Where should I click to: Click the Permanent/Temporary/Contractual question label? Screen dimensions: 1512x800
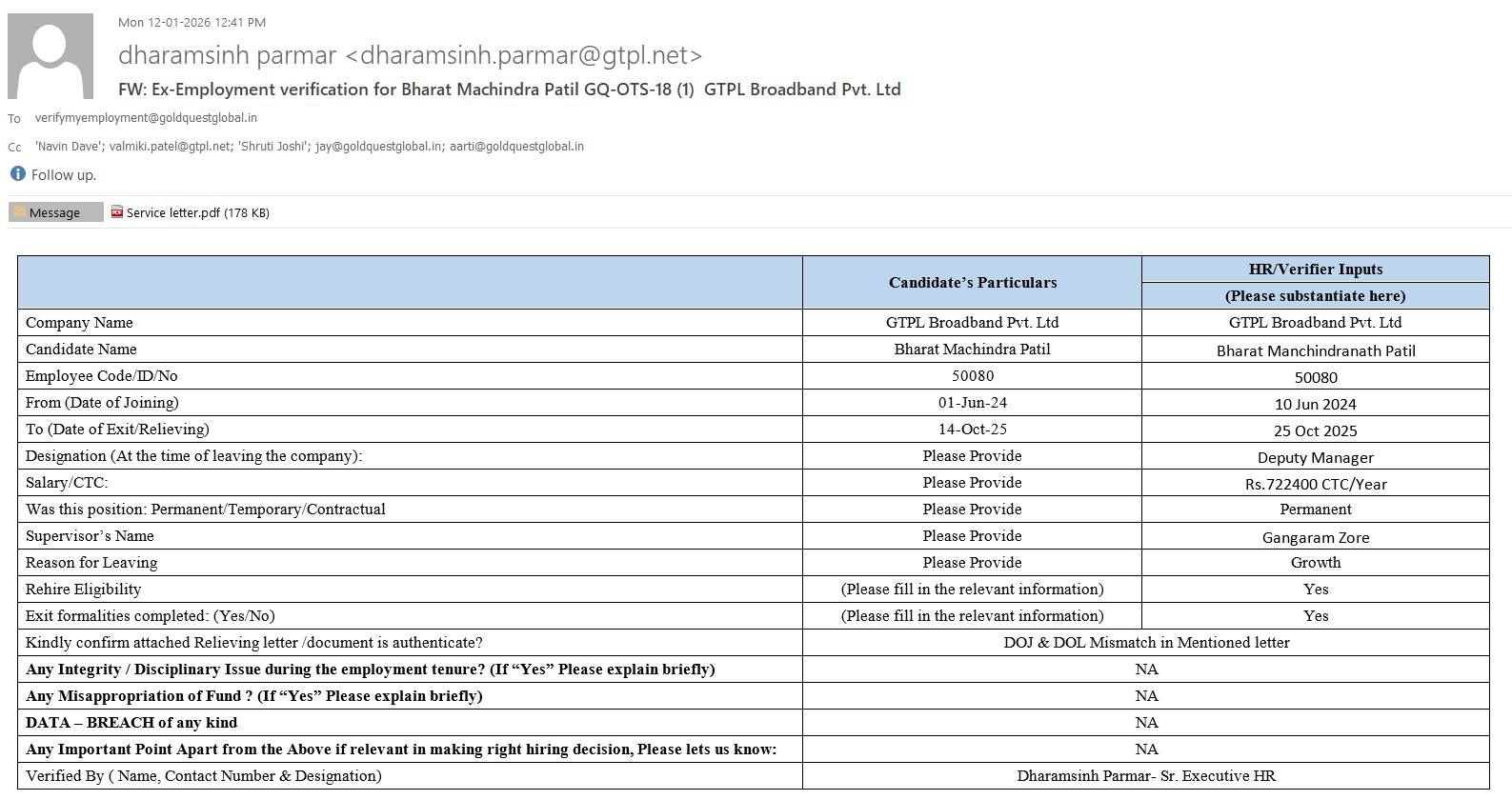[x=206, y=510]
